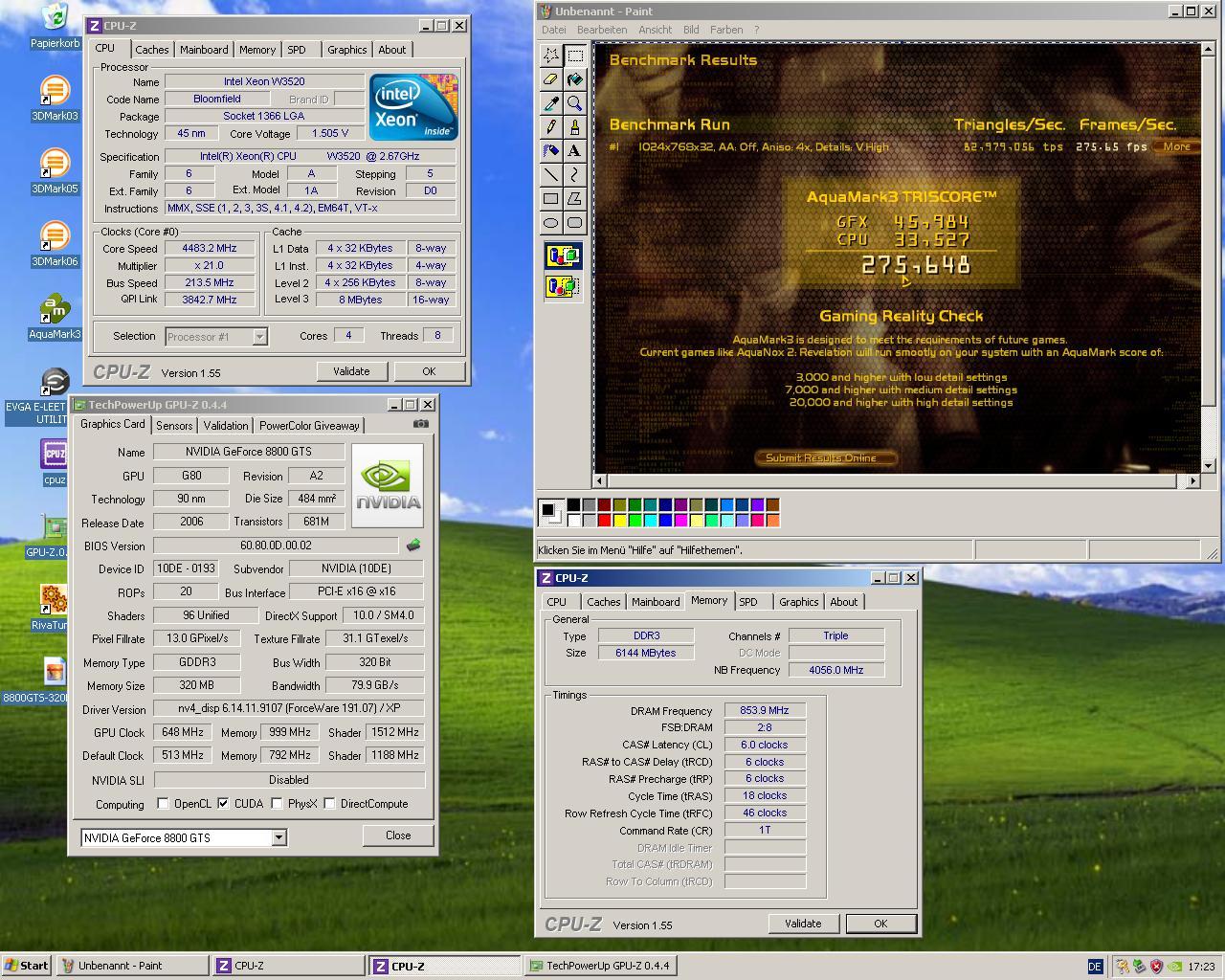This screenshot has height=980, width=1225.
Task: Click the Close button in GPU-Z
Action: (398, 835)
